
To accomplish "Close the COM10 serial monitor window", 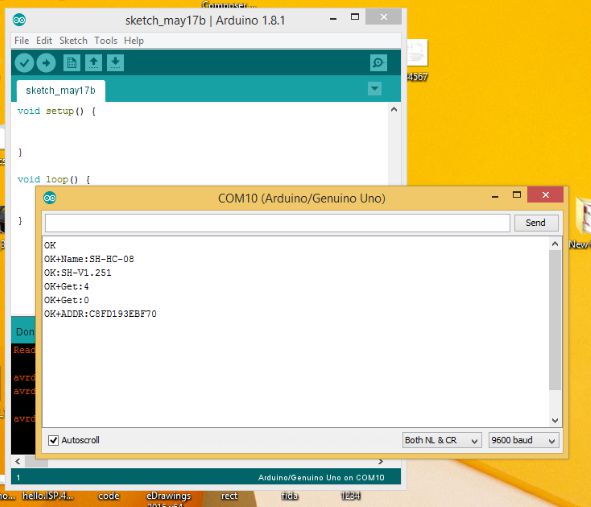I will tap(545, 195).
